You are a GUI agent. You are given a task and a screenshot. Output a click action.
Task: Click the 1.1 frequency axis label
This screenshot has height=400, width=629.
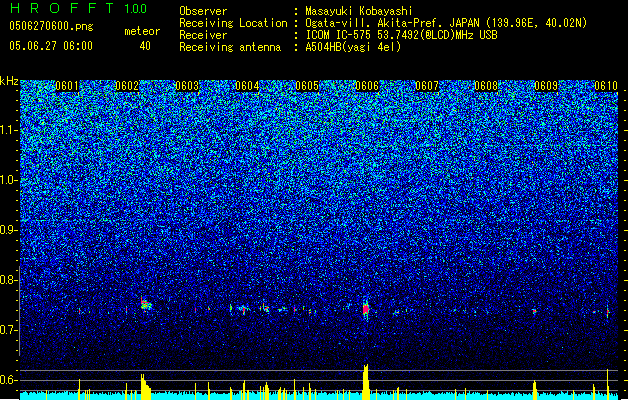point(9,130)
